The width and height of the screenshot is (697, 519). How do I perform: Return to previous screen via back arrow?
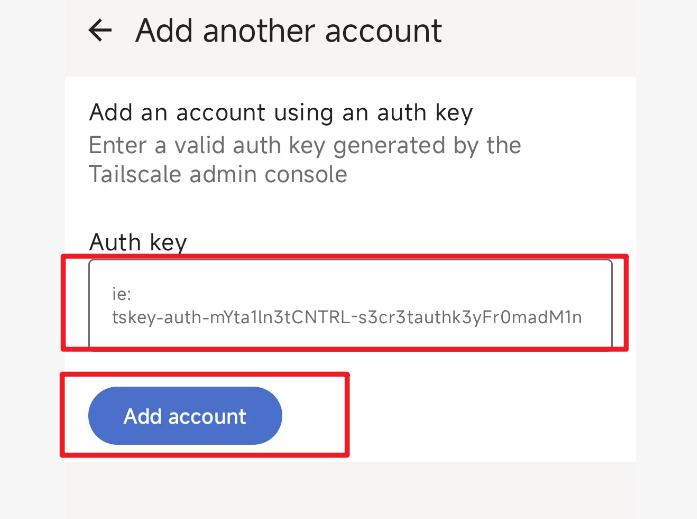pos(100,31)
